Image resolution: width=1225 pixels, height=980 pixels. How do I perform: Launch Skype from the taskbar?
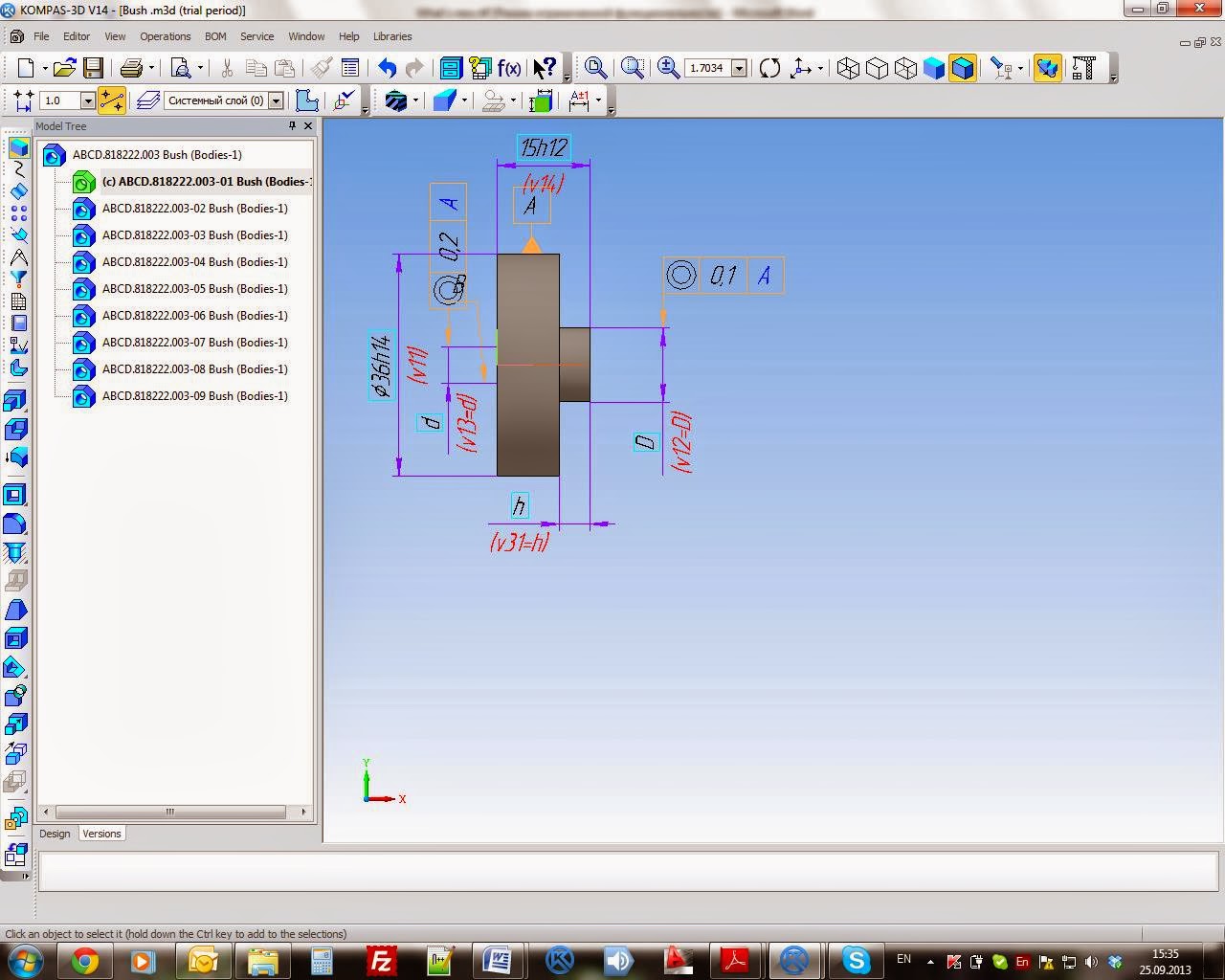[x=857, y=960]
